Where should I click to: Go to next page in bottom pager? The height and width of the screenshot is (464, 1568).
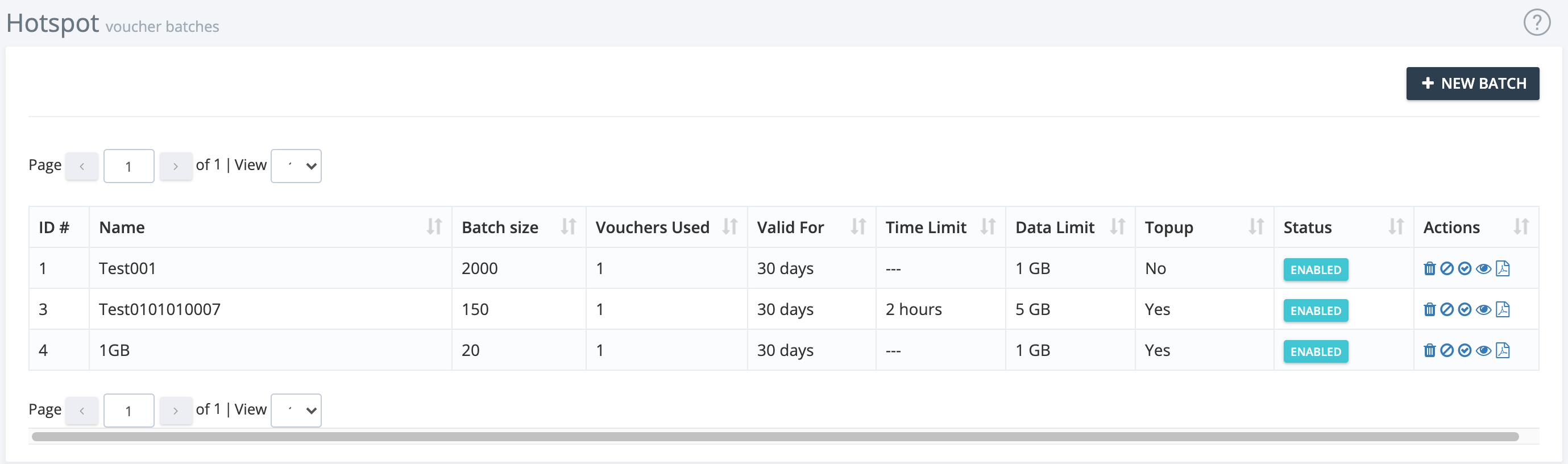(175, 411)
